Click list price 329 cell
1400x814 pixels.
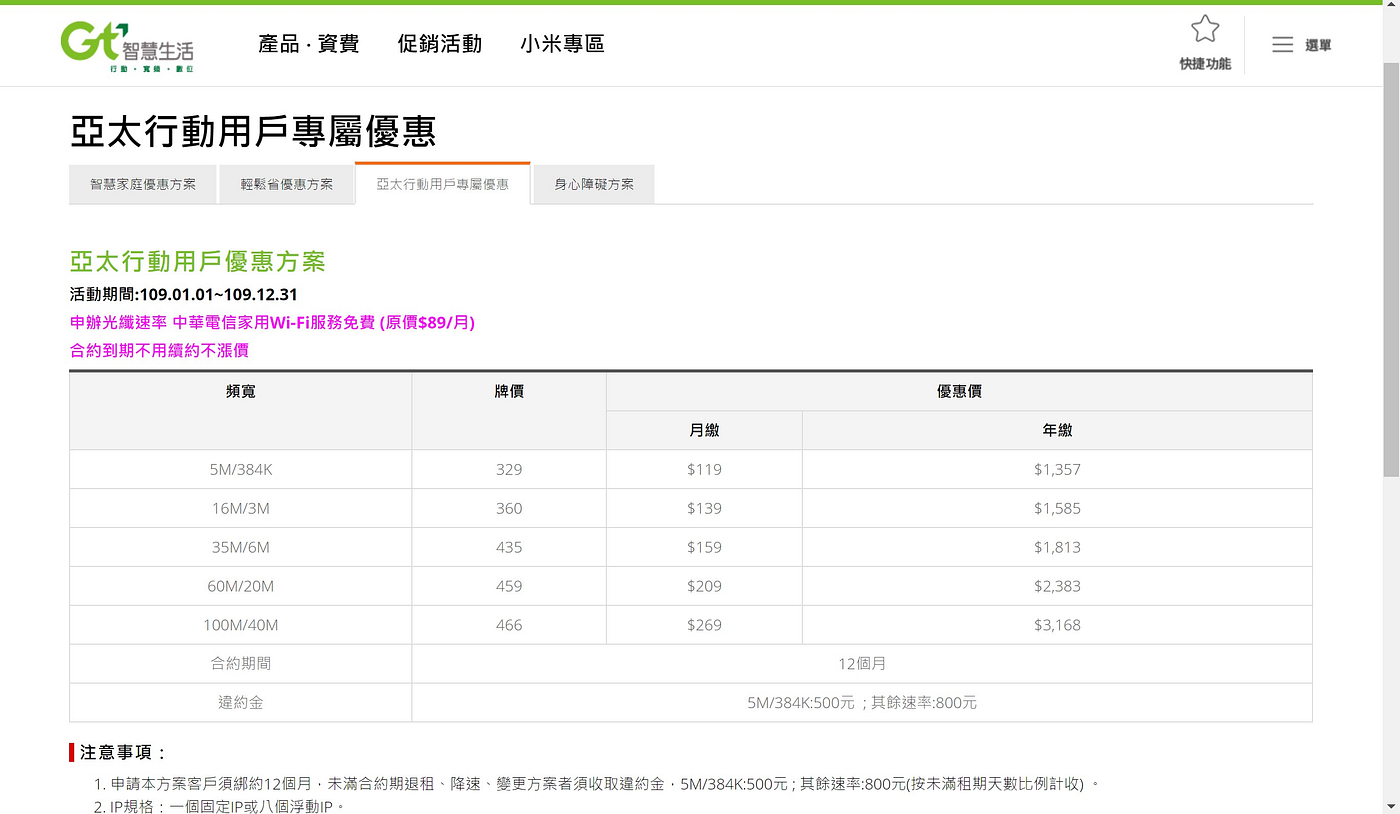(509, 470)
